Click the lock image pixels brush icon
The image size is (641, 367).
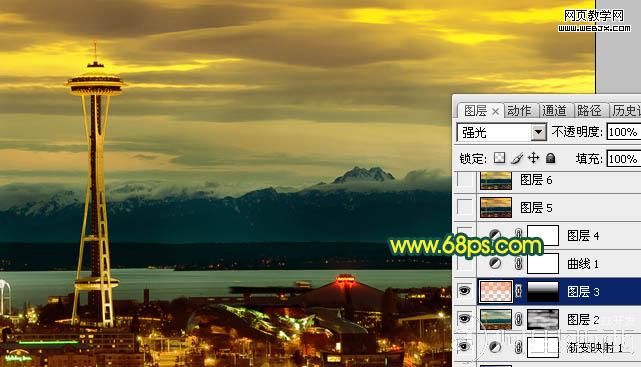coord(517,158)
